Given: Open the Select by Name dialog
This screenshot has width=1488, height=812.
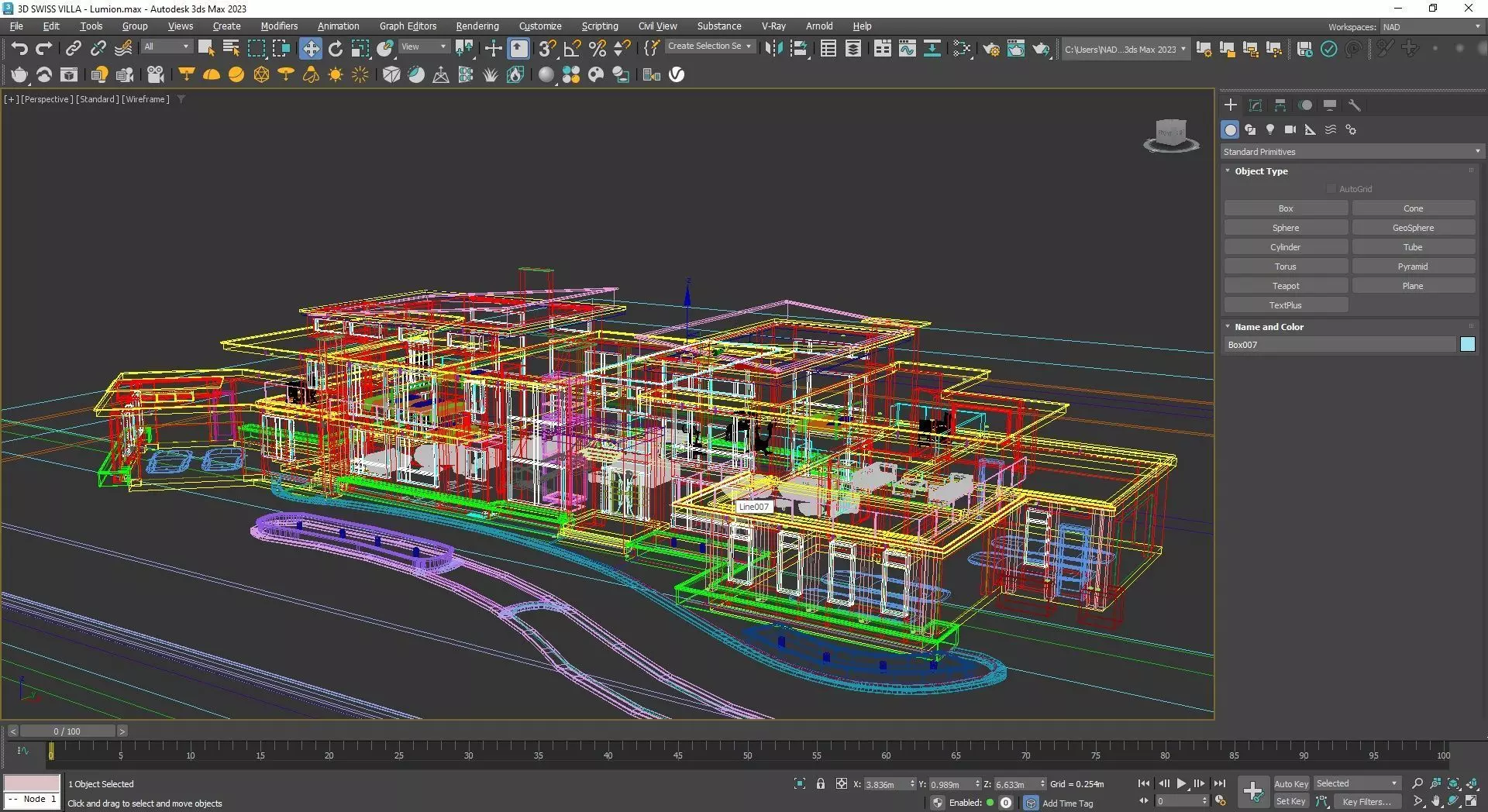Looking at the screenshot, I should pos(231,49).
